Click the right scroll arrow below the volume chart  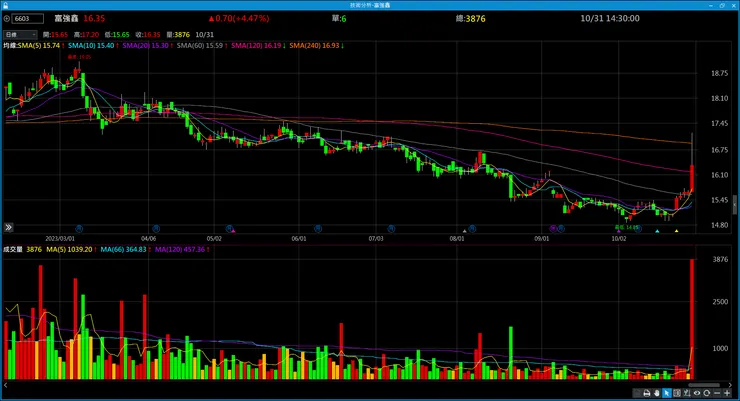730,385
